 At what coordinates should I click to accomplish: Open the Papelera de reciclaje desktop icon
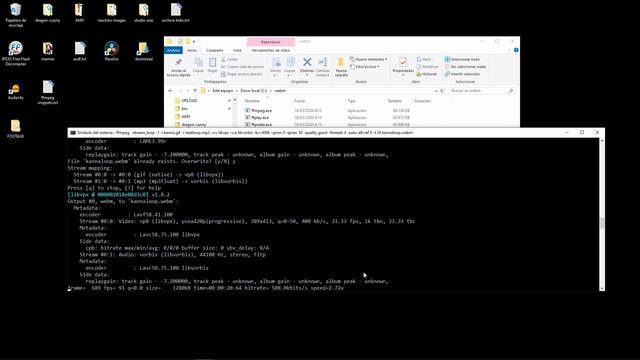(x=16, y=14)
